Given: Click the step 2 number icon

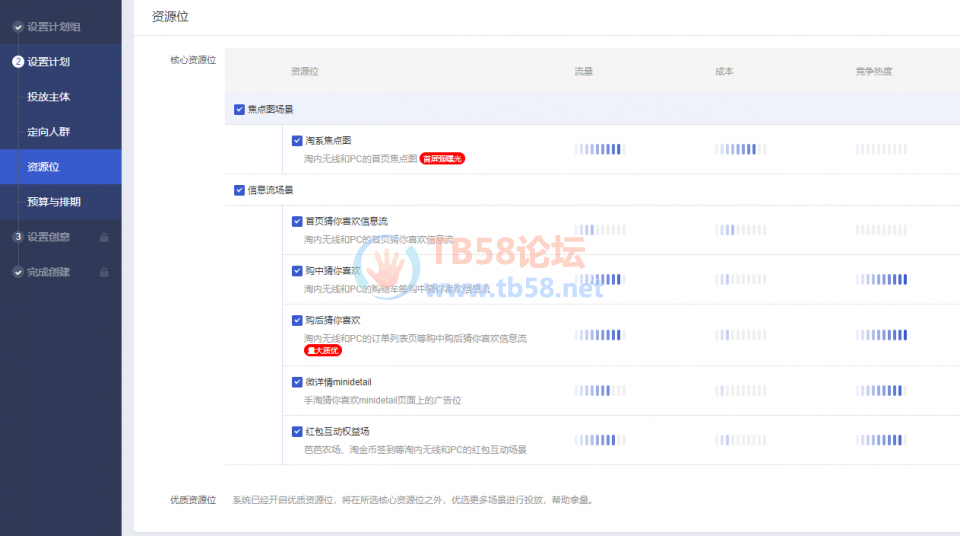Looking at the screenshot, I should [18, 62].
